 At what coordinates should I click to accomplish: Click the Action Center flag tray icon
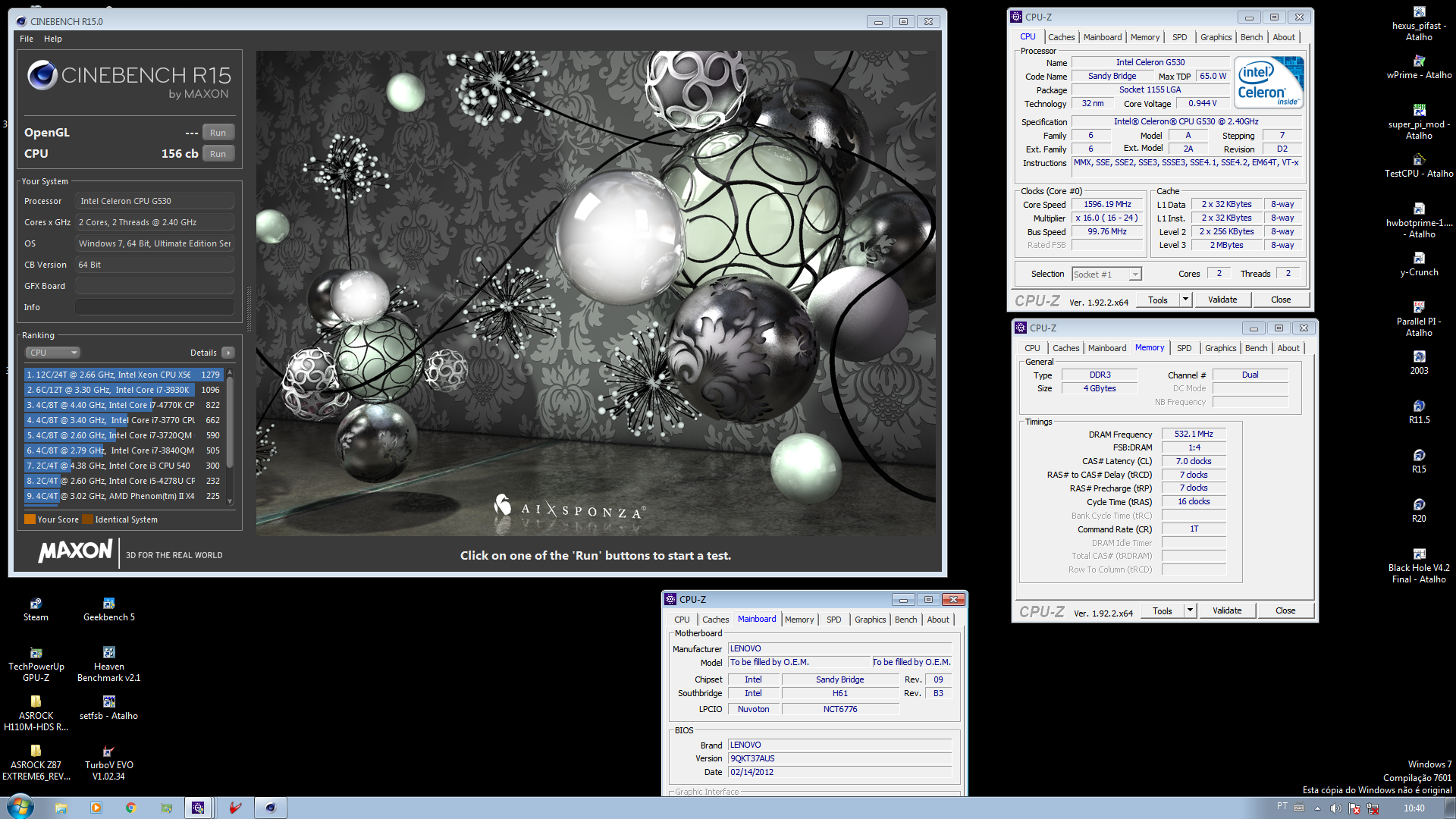click(x=1354, y=808)
